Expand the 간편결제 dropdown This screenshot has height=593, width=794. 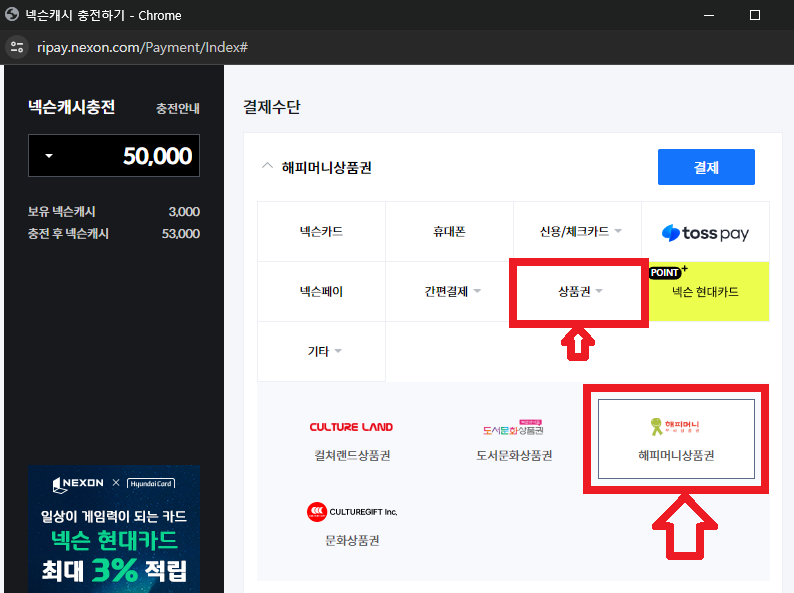(449, 291)
